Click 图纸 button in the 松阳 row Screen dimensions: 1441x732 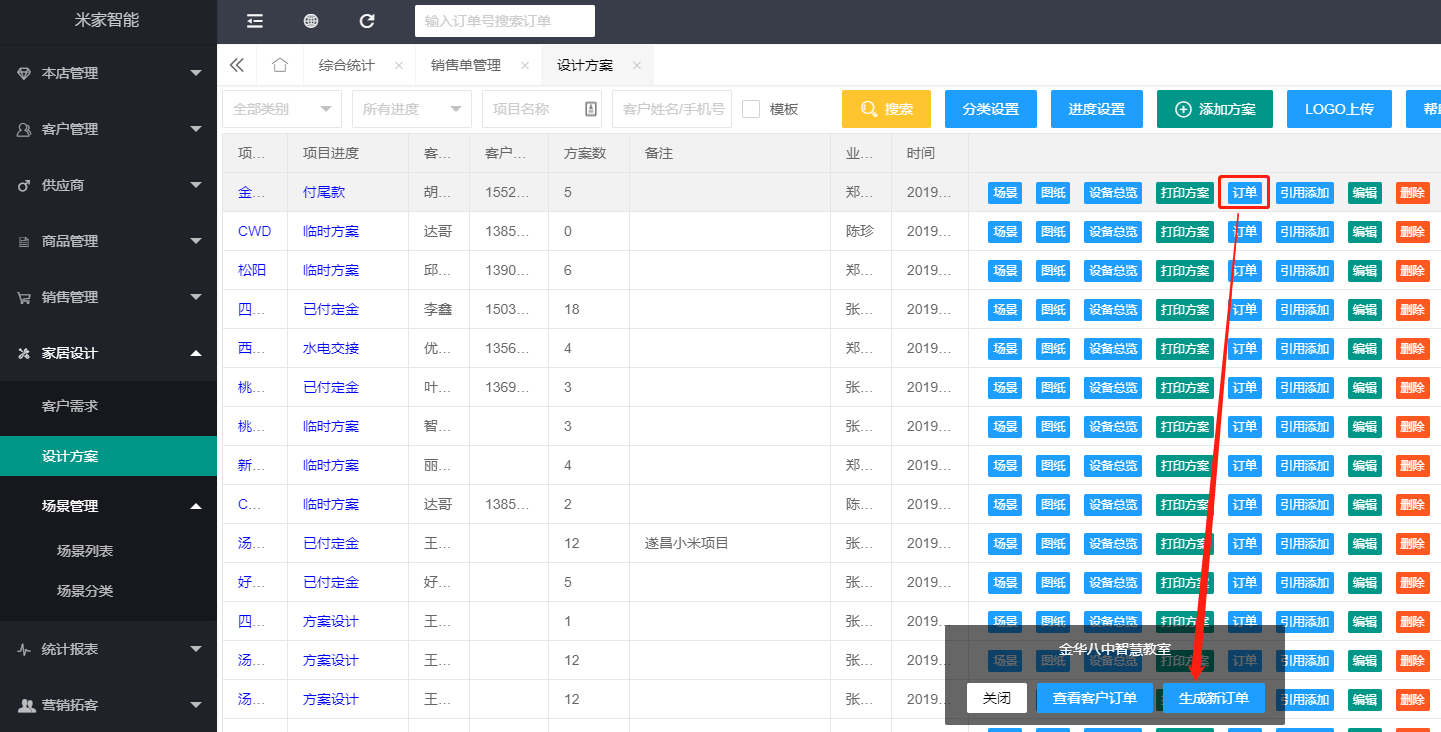tap(1053, 271)
